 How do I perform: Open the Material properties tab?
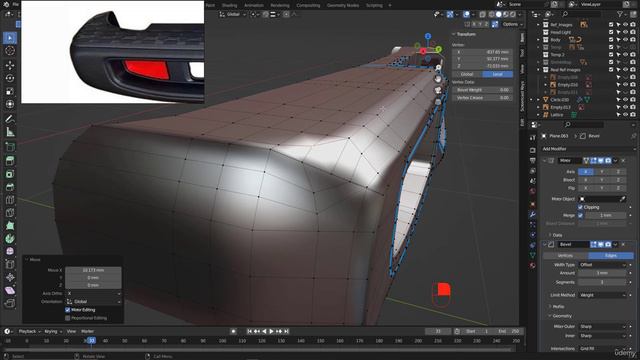(x=533, y=265)
